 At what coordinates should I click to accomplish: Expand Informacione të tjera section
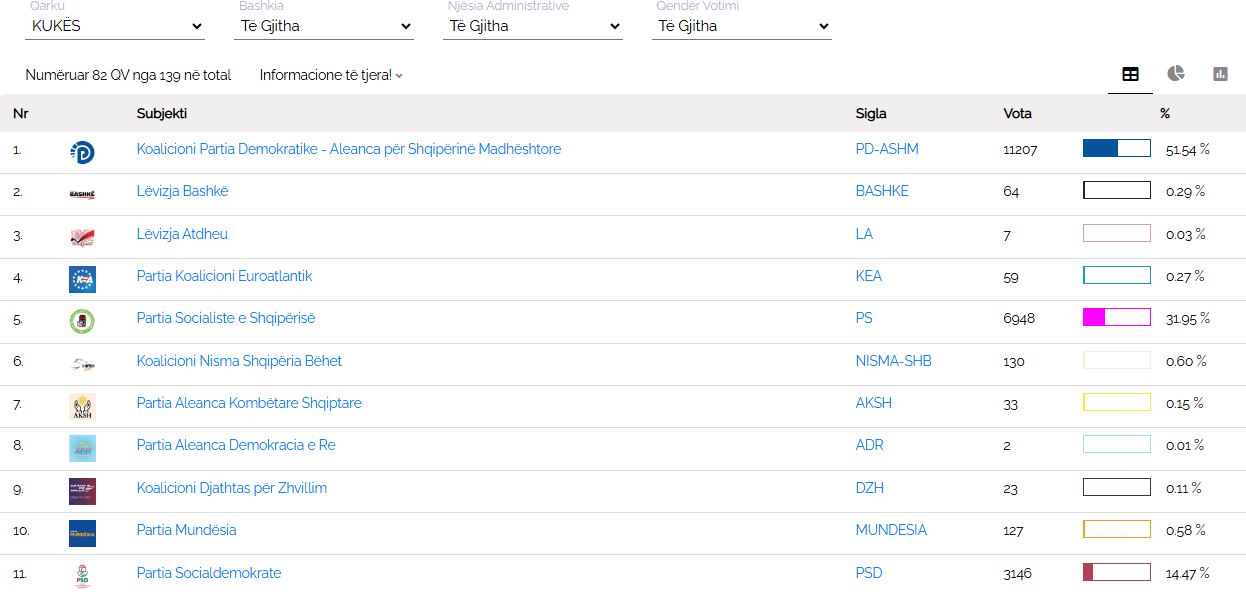(x=331, y=75)
